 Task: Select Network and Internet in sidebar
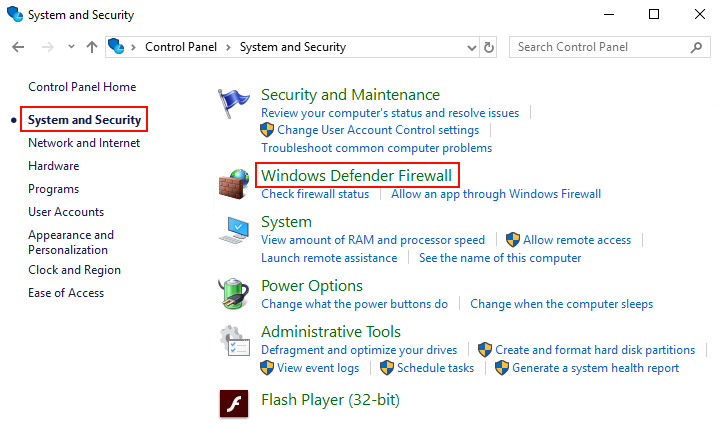coord(84,143)
